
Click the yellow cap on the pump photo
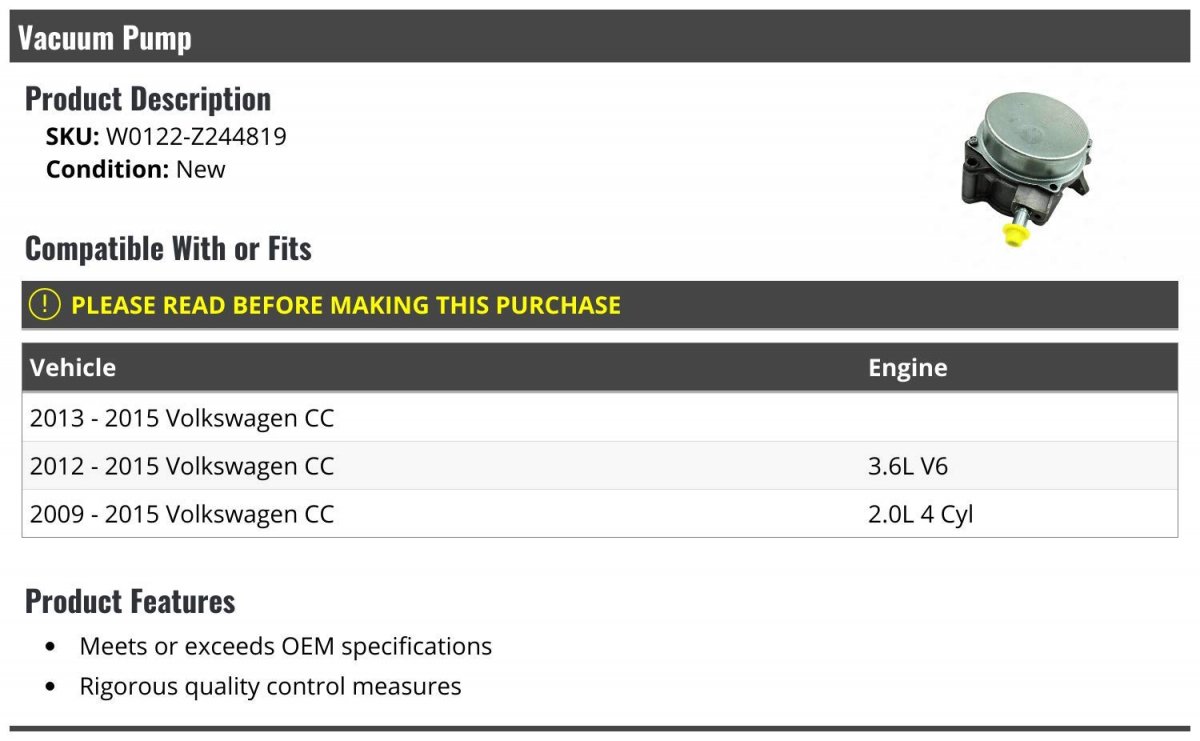tap(1016, 236)
